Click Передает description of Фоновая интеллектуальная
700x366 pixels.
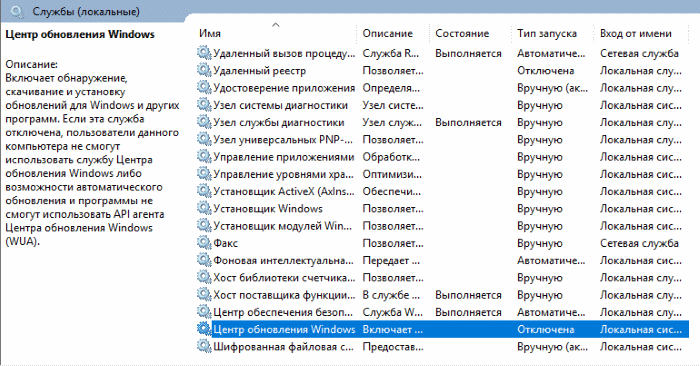(391, 261)
